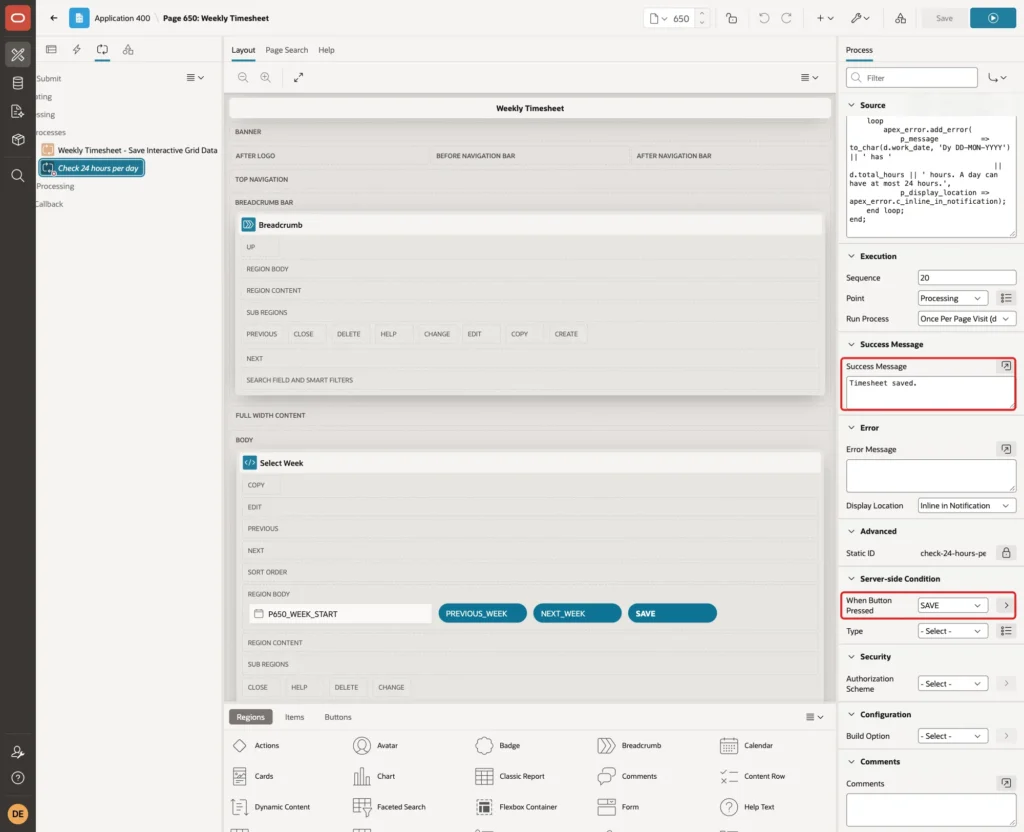Viewport: 1024px width, 832px height.
Task: Click the DE user avatar
Action: [18, 814]
